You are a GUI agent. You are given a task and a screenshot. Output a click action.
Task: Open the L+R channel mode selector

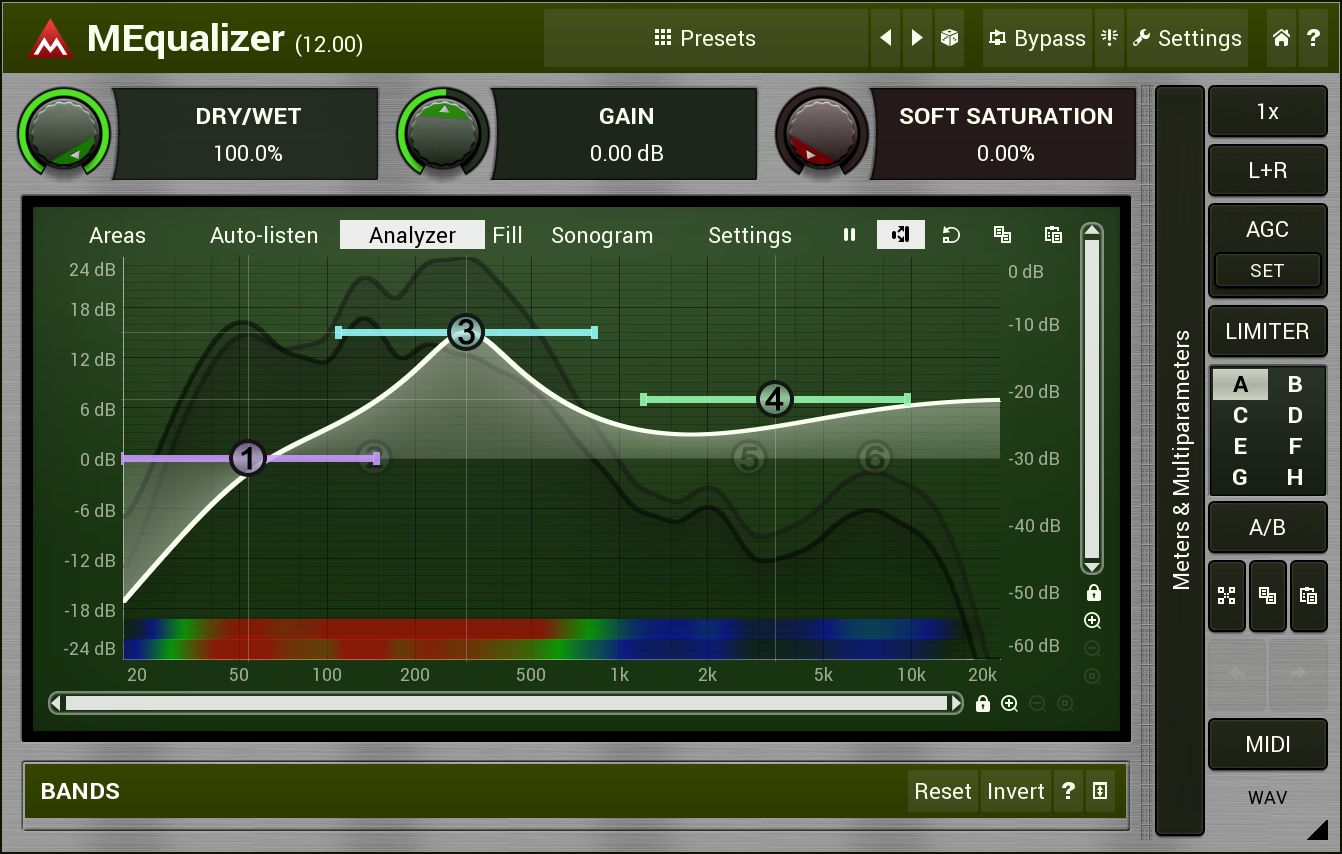click(1267, 171)
